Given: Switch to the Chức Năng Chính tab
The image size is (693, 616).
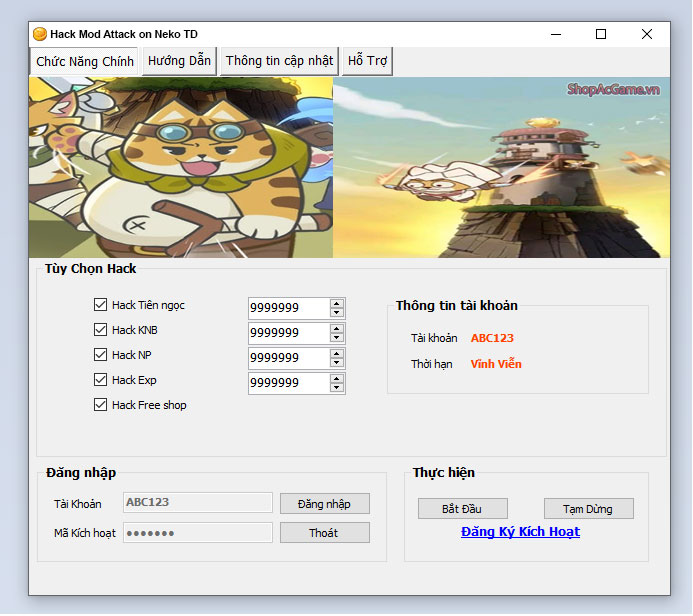Looking at the screenshot, I should tap(84, 61).
